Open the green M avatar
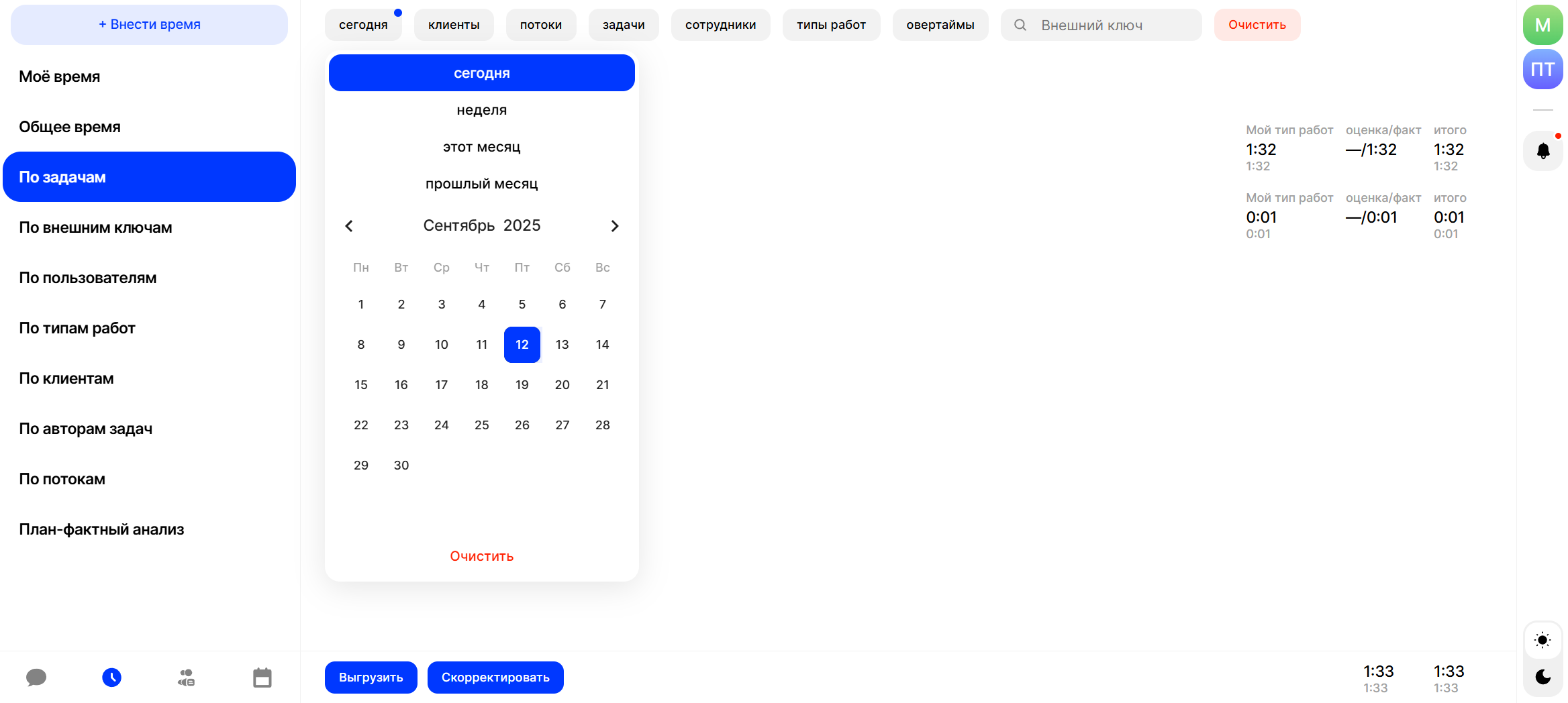The height and width of the screenshot is (703, 1568). click(1542, 25)
